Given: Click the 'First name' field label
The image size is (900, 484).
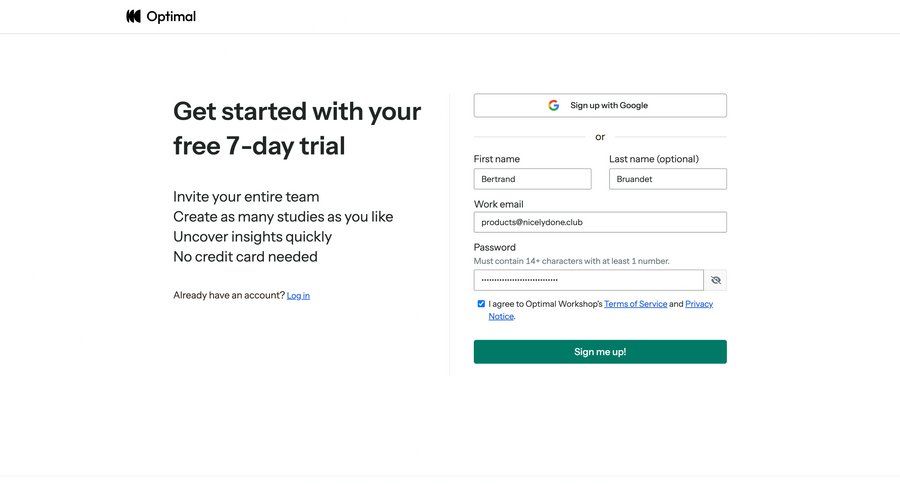Looking at the screenshot, I should 497,159.
